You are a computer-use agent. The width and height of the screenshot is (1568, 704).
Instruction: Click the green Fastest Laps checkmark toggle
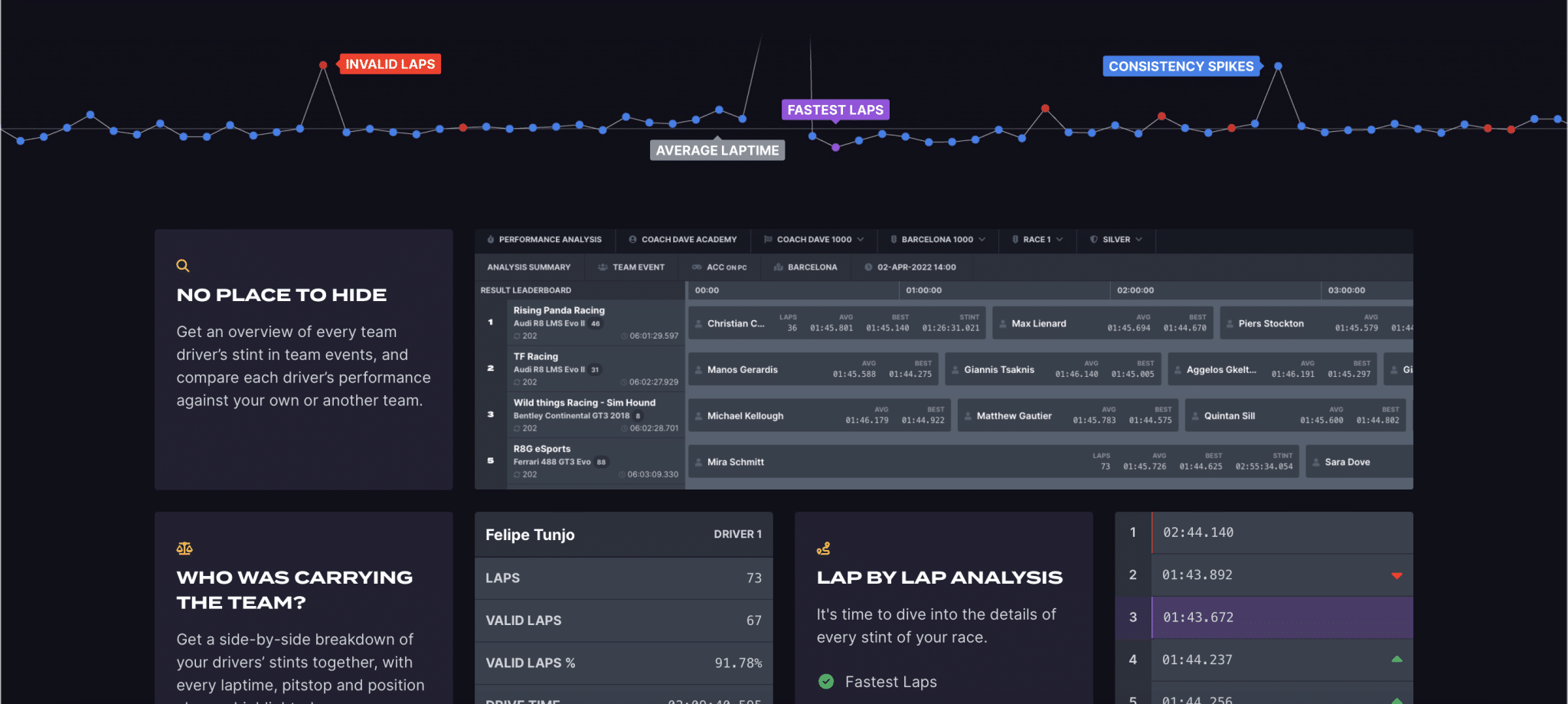[827, 681]
